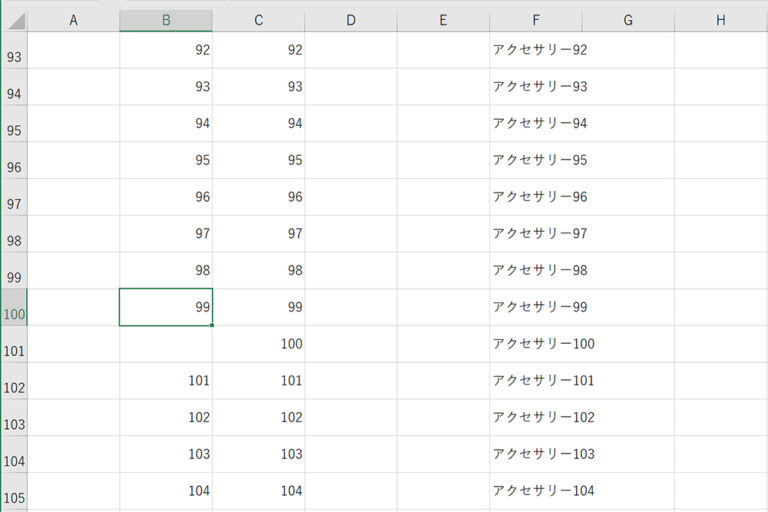Select empty cell H99
768x512 pixels.
tap(720, 271)
